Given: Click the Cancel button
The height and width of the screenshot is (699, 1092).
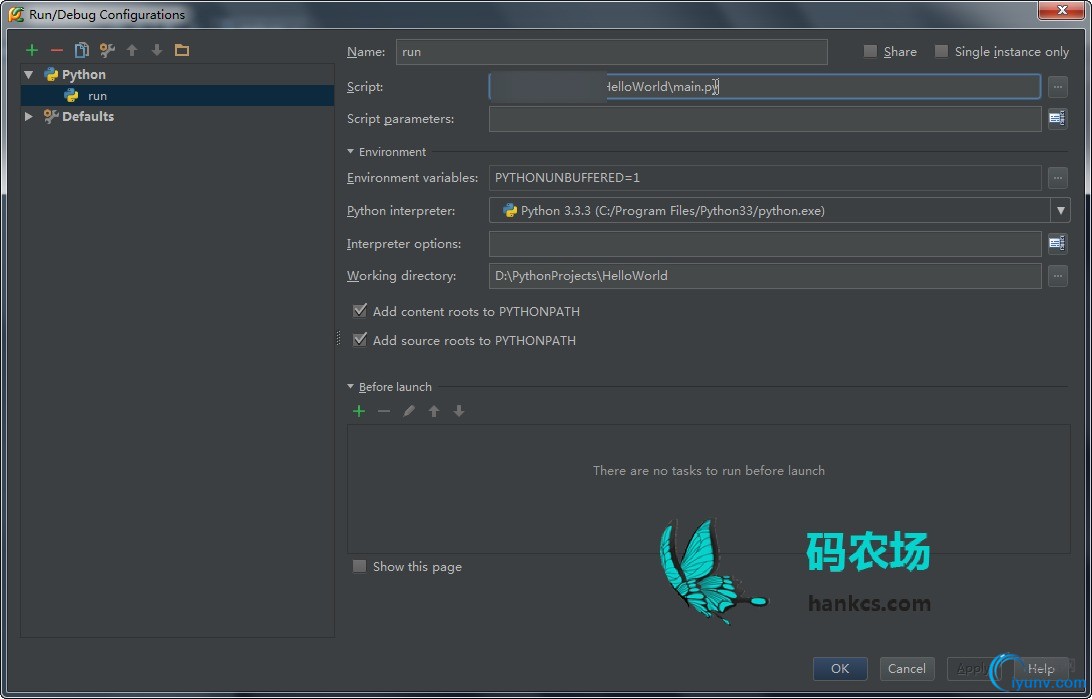Looking at the screenshot, I should (907, 668).
